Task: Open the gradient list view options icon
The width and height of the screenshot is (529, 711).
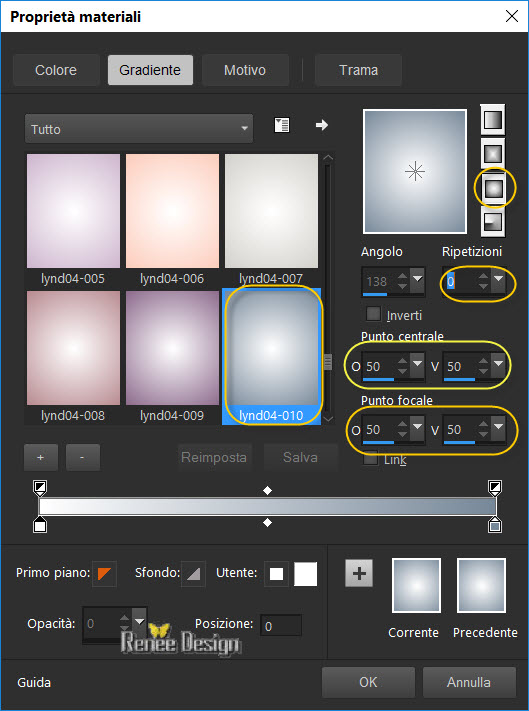Action: pyautogui.click(x=282, y=125)
